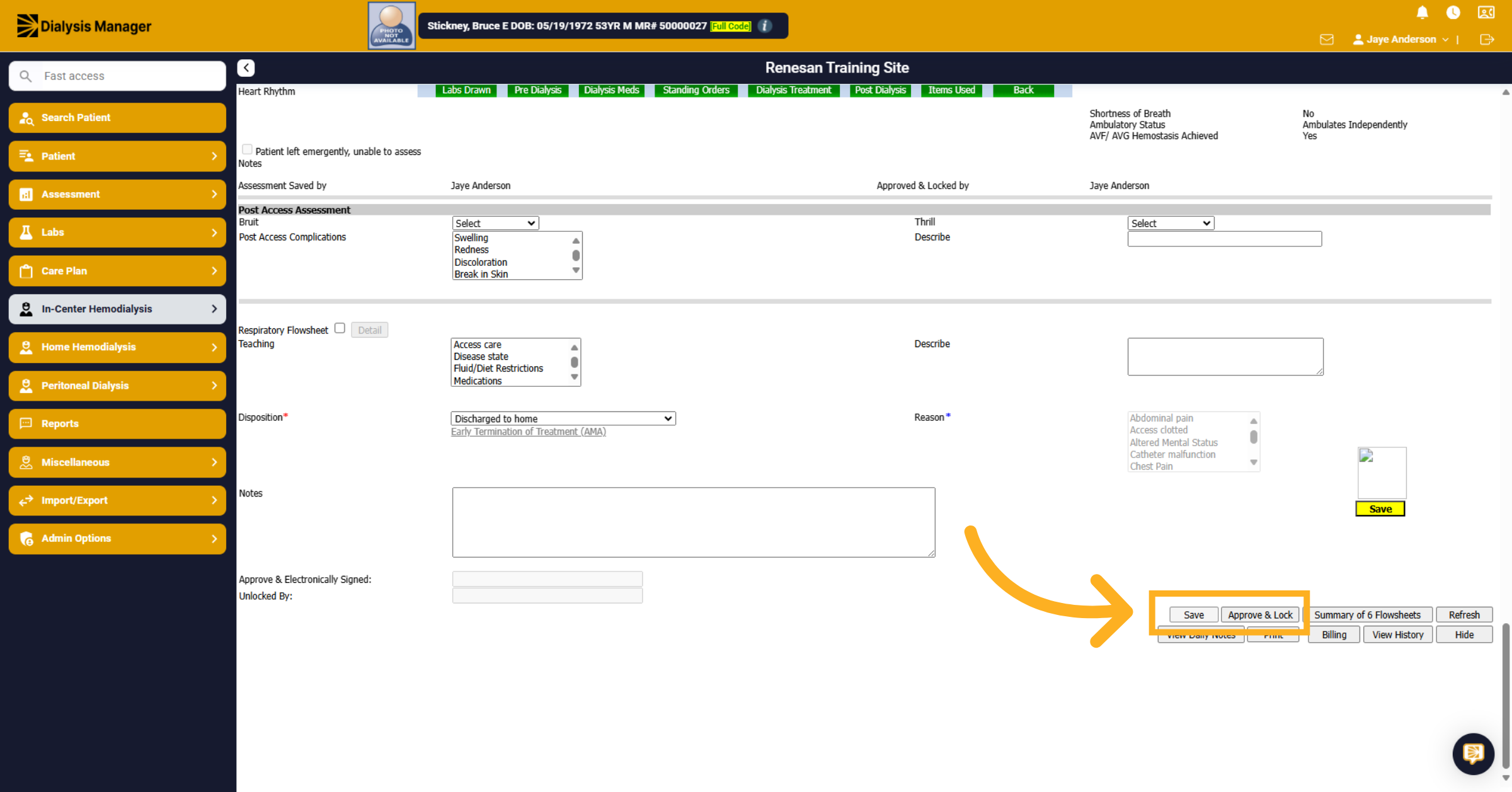The height and width of the screenshot is (792, 1512).
Task: Switch to Pre Dialysis tab
Action: point(537,90)
